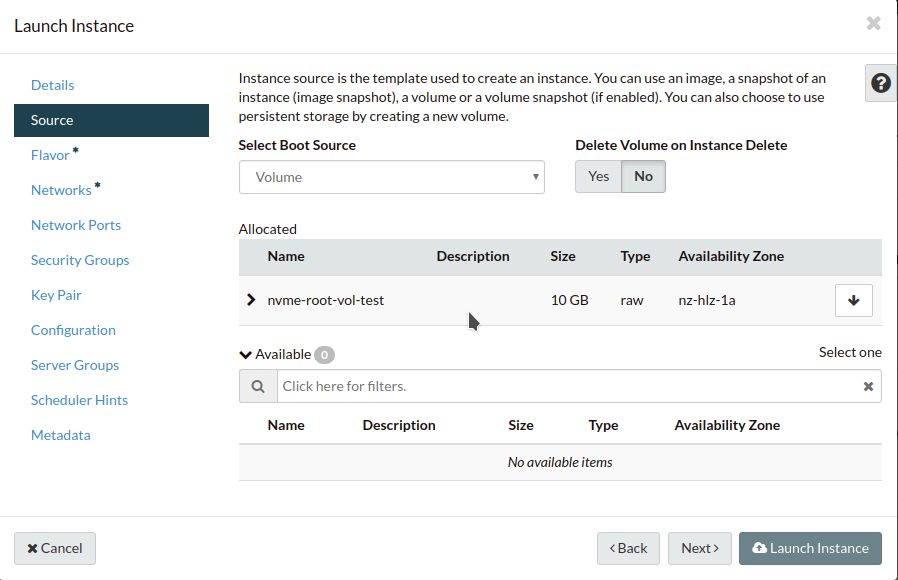Expand nvme-root-vol-test row details
This screenshot has height=580, width=898.
[x=251, y=300]
